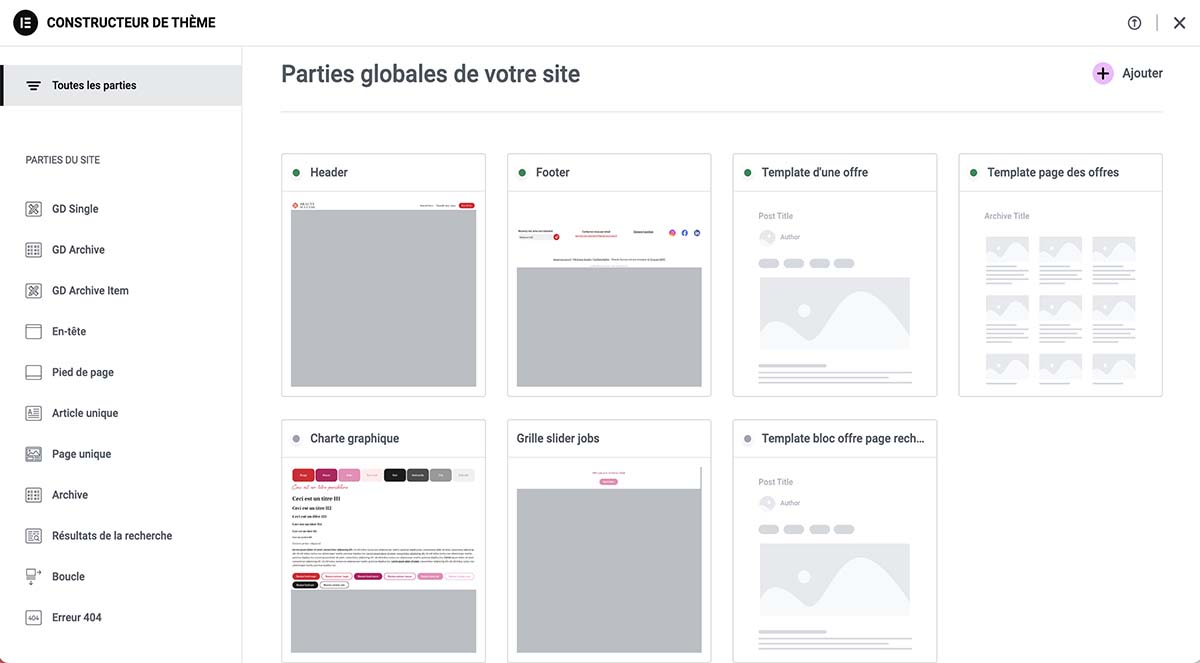Click the GD Single icon
The width and height of the screenshot is (1200, 663).
click(x=33, y=209)
